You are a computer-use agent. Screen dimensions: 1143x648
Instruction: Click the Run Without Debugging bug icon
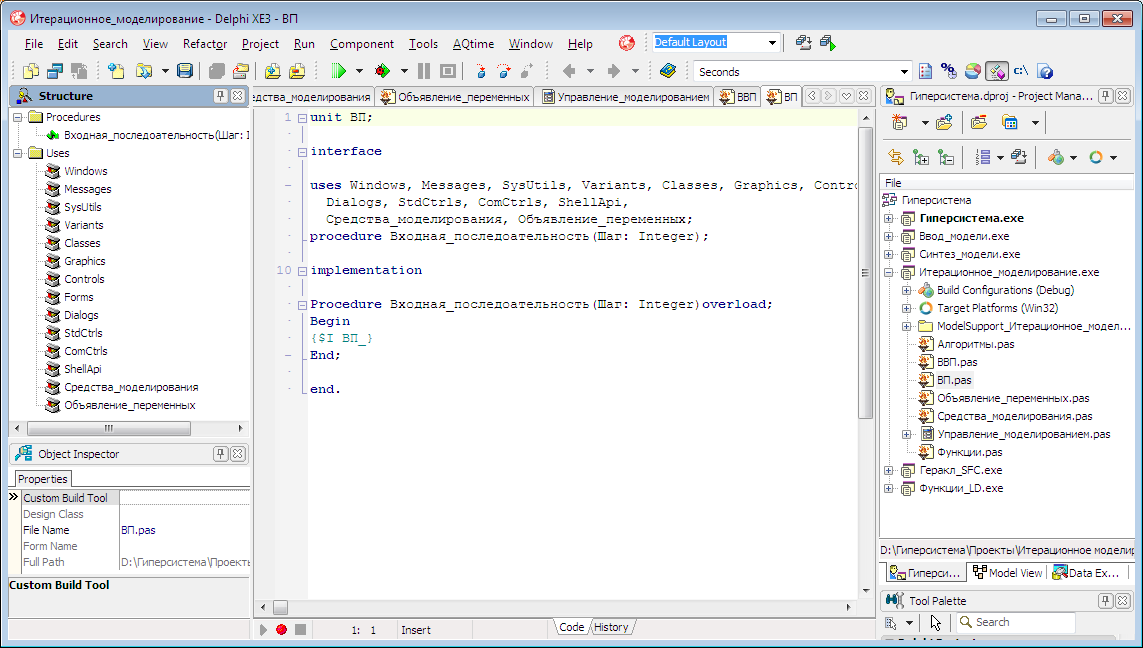pos(382,71)
